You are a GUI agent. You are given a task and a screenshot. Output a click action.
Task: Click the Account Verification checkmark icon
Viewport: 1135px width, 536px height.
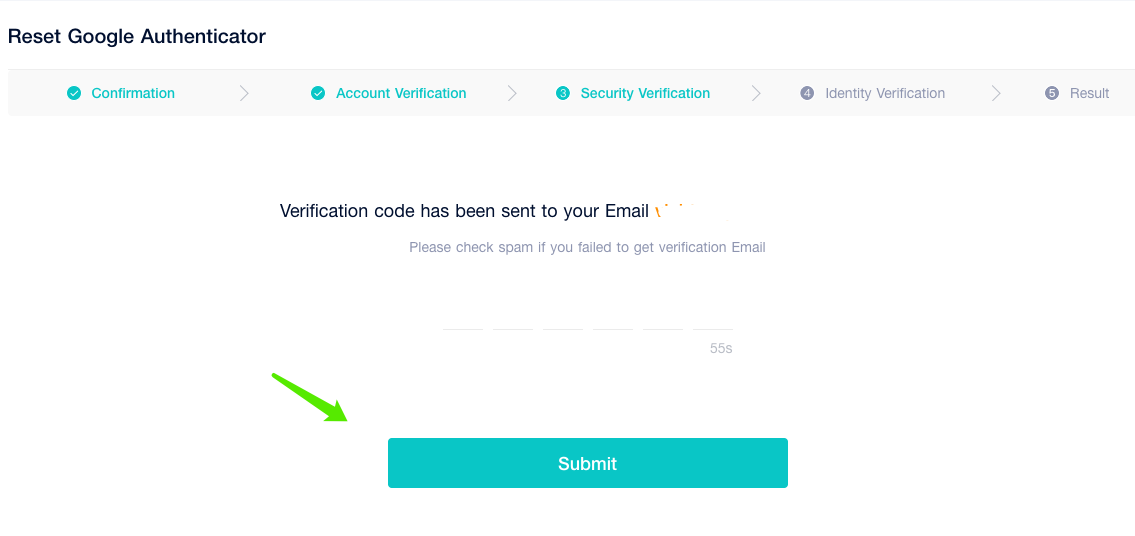318,93
